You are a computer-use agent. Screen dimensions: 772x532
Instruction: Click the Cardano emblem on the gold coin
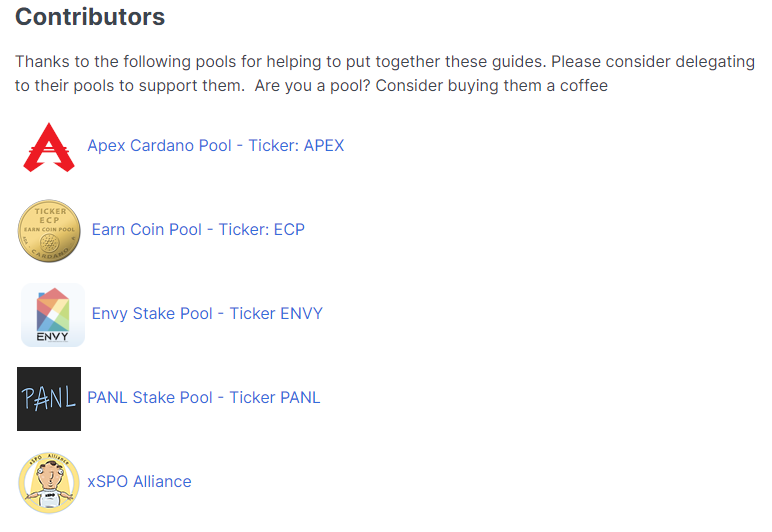click(49, 243)
